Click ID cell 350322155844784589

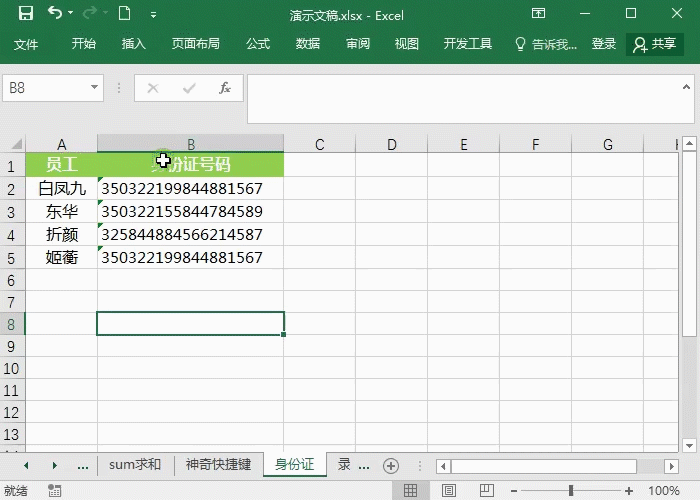coord(191,212)
